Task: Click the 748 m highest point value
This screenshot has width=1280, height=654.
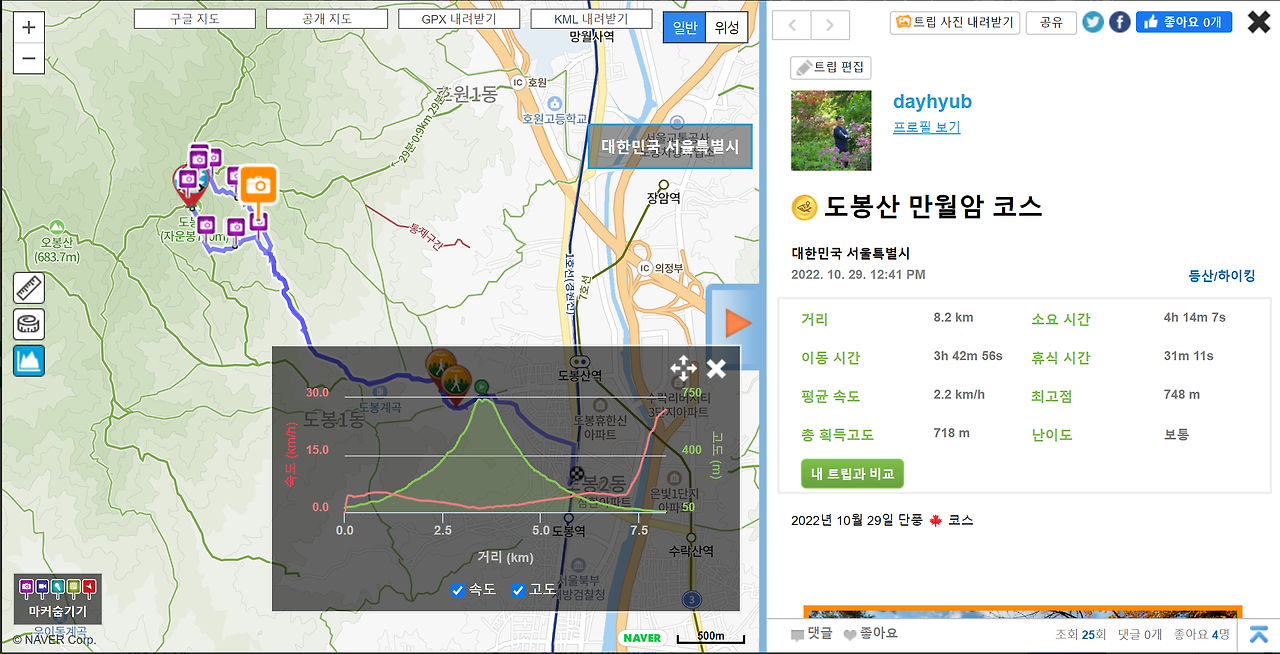Action: pos(1181,395)
